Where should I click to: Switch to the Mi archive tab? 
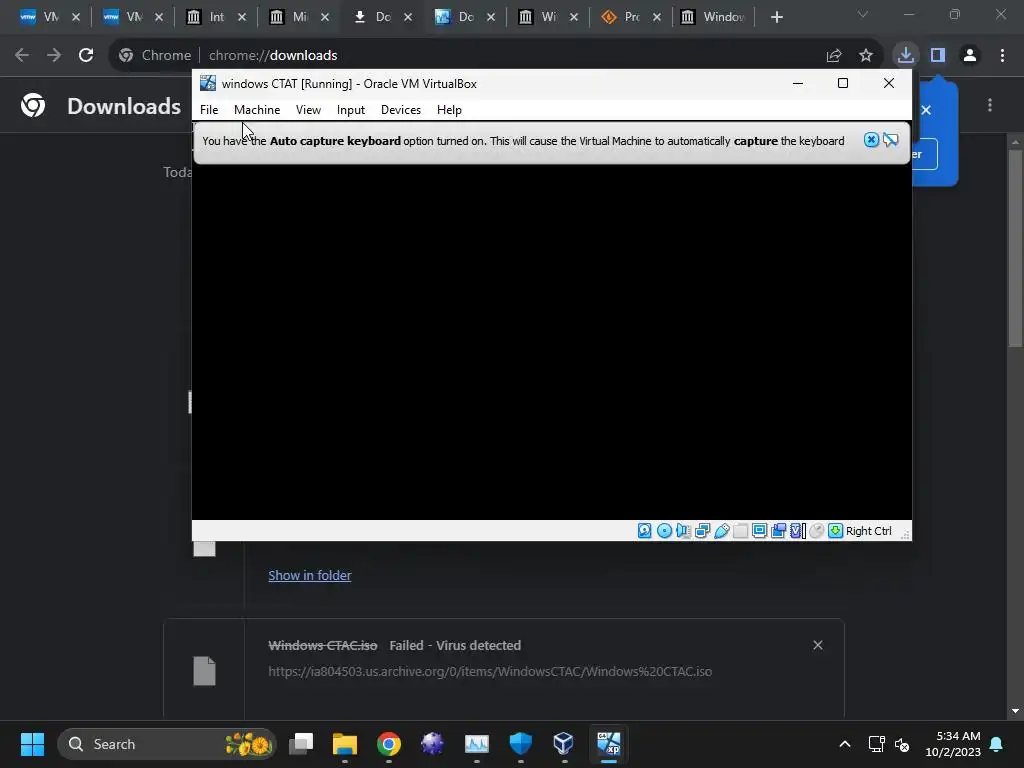(291, 17)
